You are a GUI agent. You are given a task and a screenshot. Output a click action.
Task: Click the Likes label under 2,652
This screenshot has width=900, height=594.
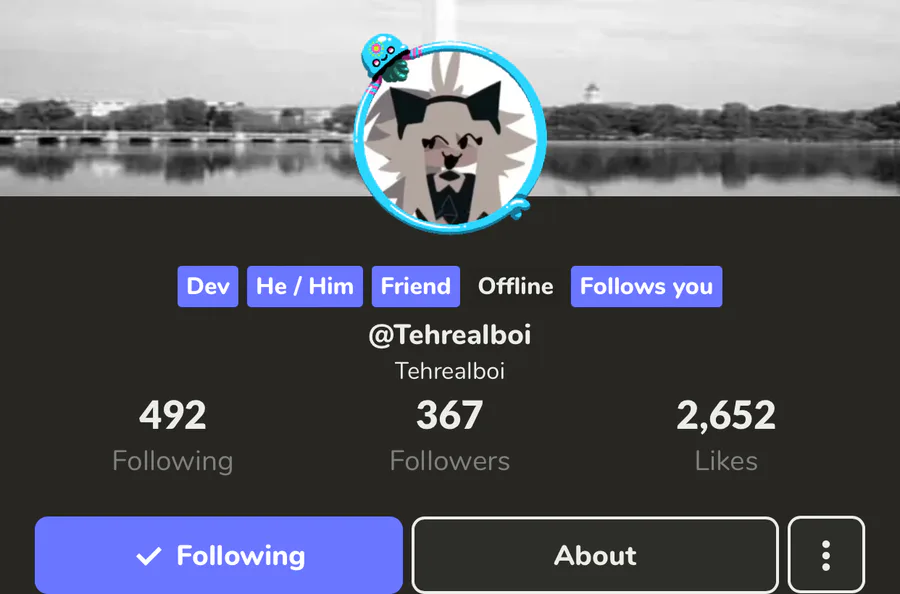(x=726, y=461)
